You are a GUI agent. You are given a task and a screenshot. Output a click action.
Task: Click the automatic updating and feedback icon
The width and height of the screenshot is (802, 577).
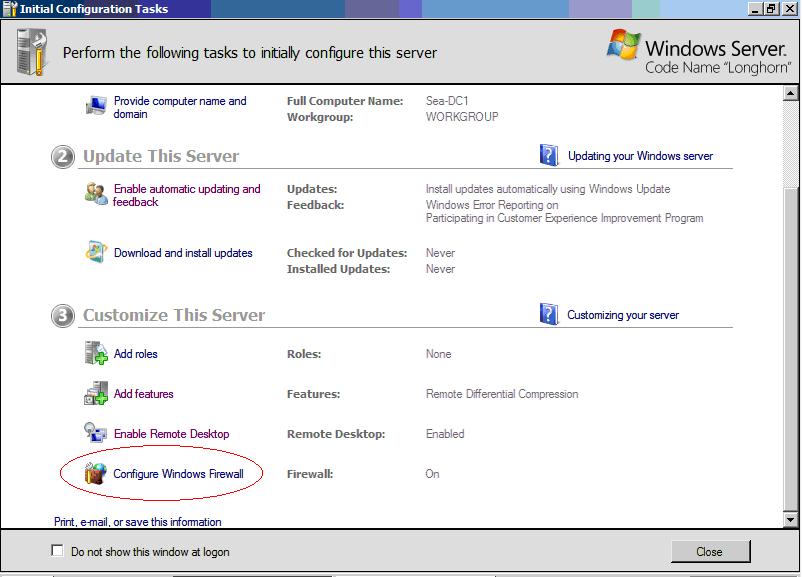(x=97, y=194)
